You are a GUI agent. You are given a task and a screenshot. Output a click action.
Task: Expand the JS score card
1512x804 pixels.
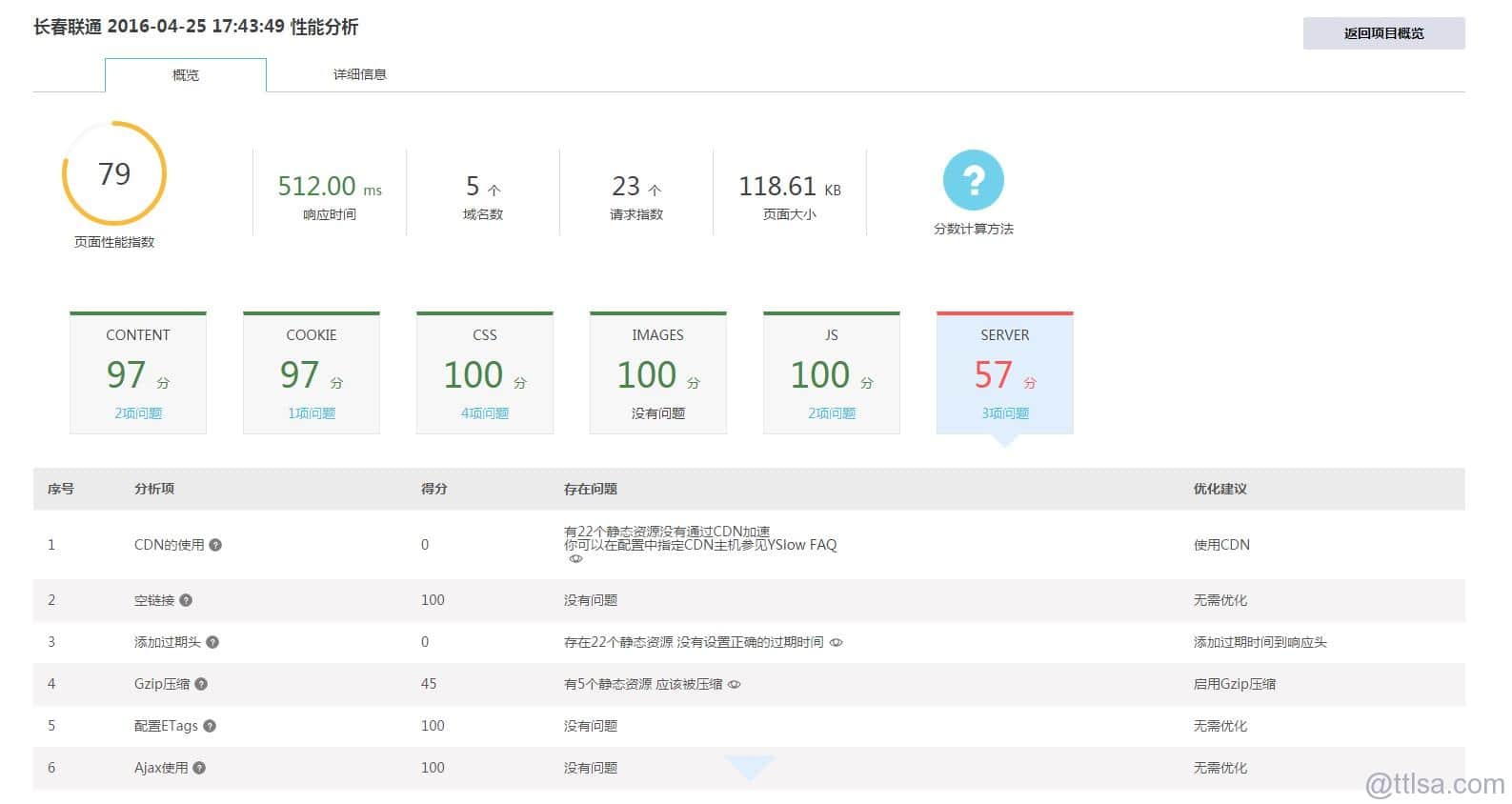pos(832,373)
